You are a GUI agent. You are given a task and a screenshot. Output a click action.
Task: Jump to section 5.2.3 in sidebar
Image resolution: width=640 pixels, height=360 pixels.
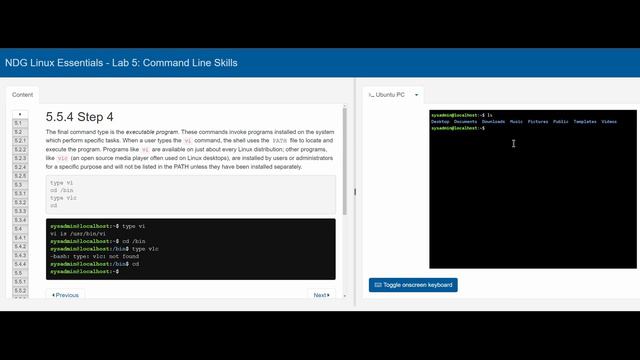(20, 158)
